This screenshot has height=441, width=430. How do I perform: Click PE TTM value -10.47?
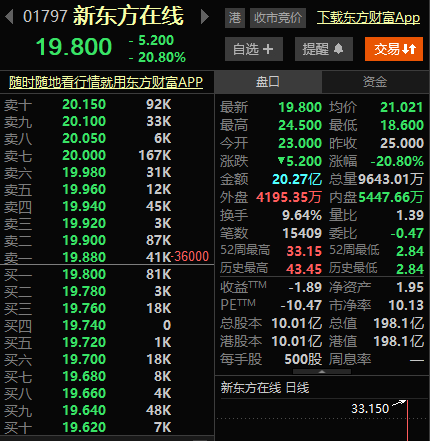click(x=301, y=305)
